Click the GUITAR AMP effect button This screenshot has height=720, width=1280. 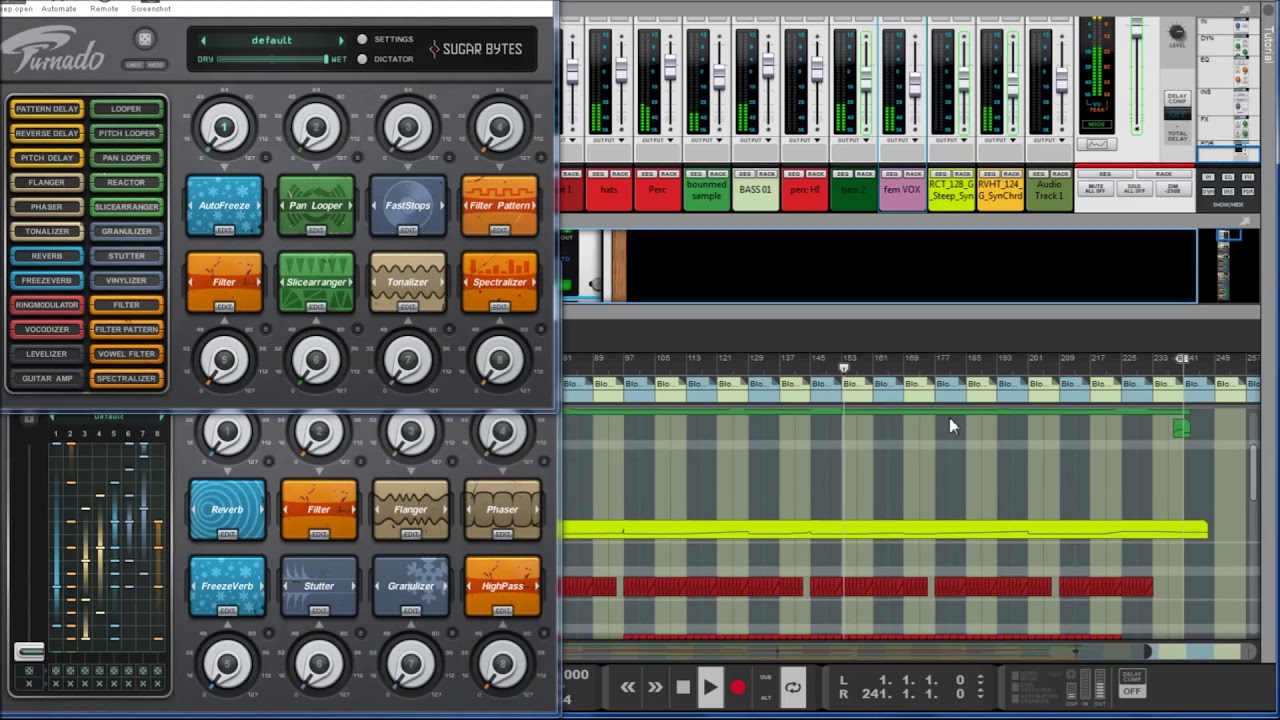click(x=47, y=378)
